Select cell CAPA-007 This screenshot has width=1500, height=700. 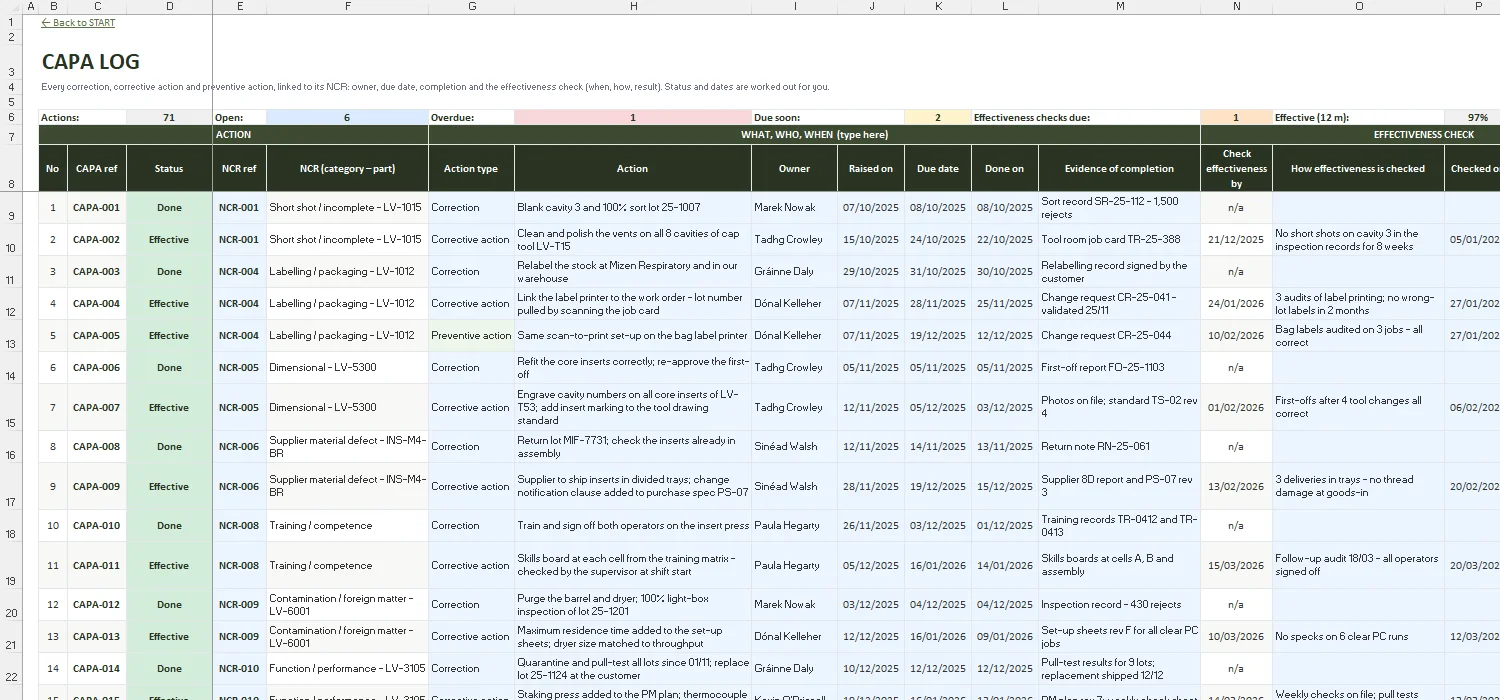click(97, 407)
